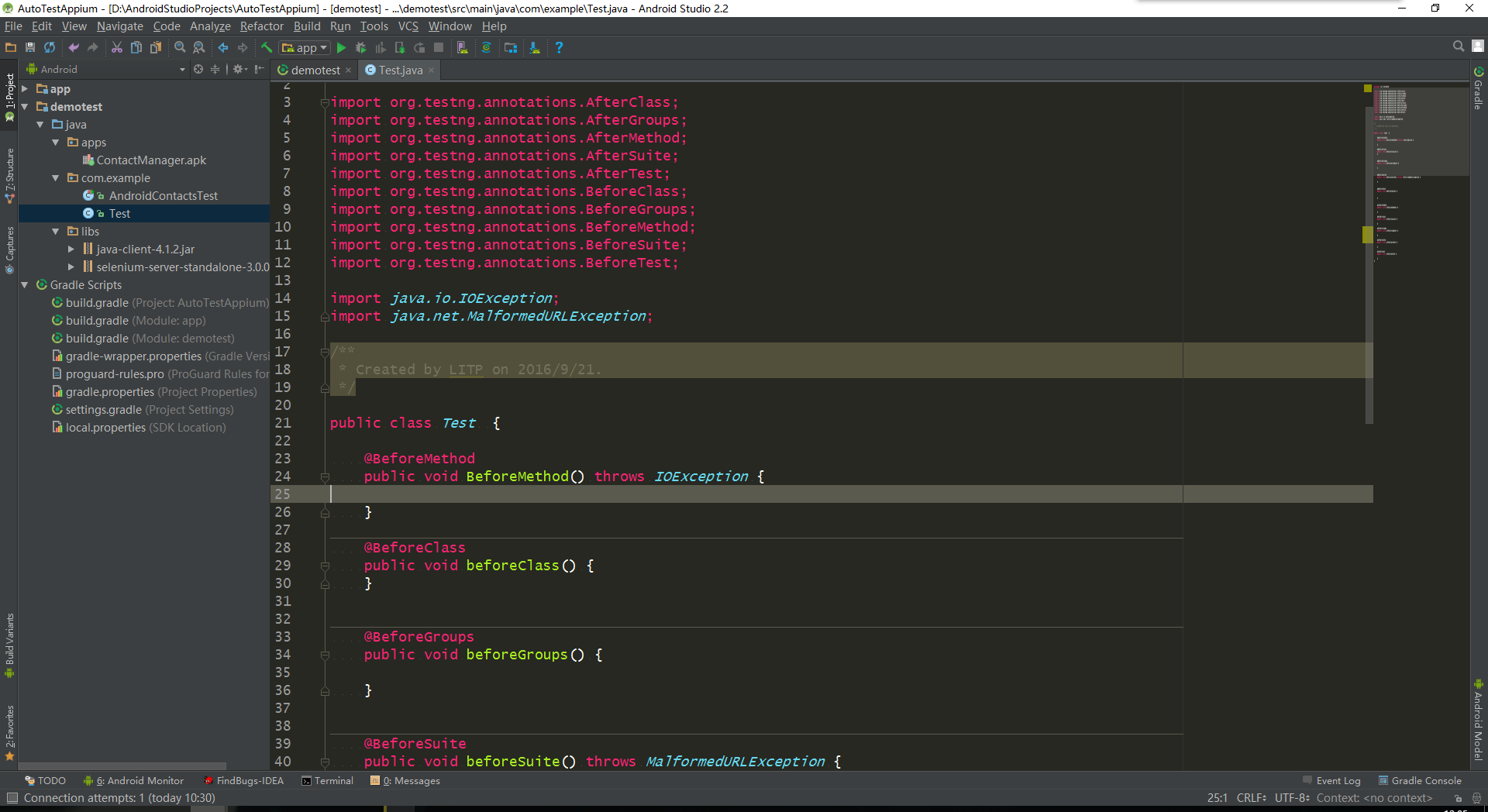This screenshot has width=1488, height=812.
Task: Open the Refactor menu
Action: point(262,26)
